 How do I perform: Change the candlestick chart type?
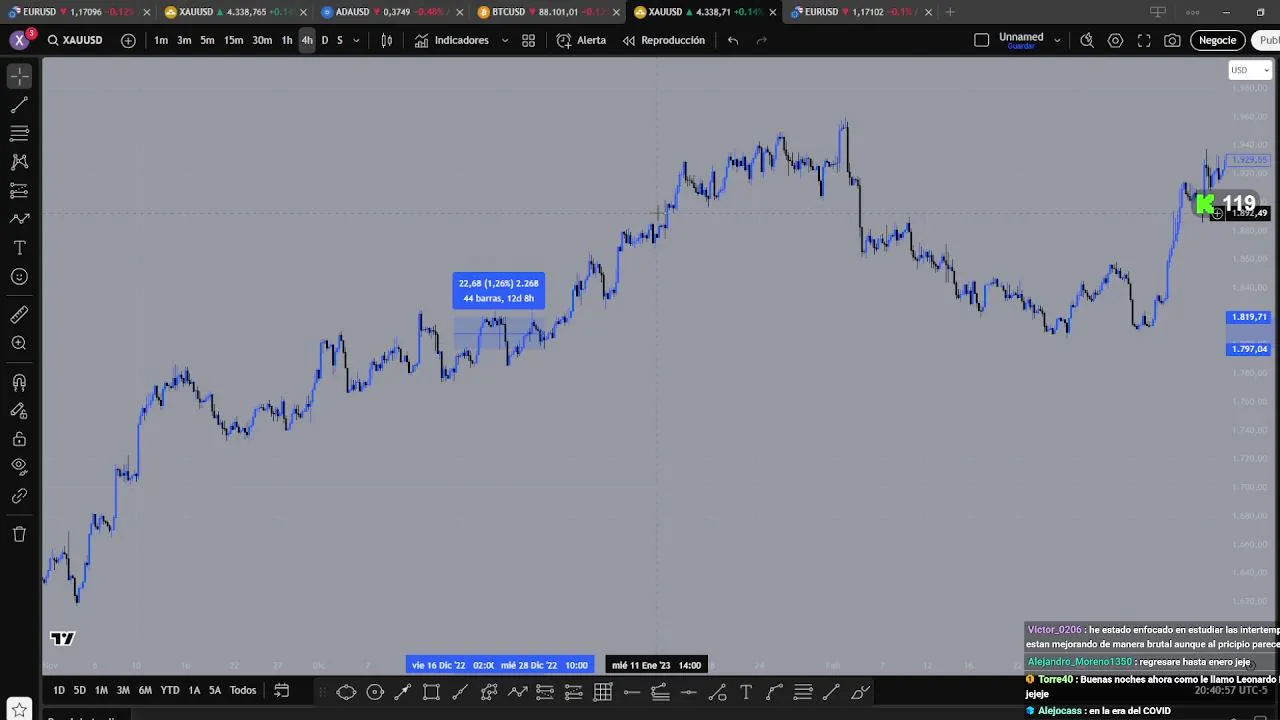coord(387,40)
